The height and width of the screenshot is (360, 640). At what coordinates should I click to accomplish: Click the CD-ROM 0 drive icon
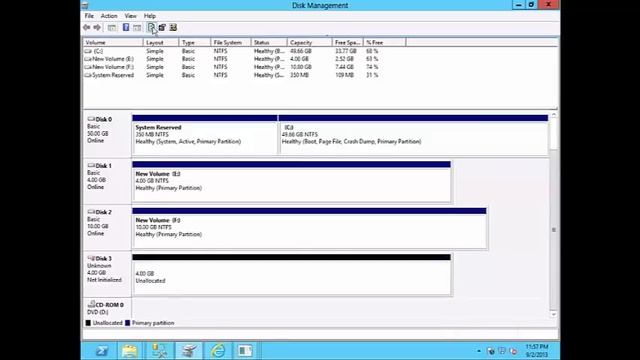click(x=91, y=304)
